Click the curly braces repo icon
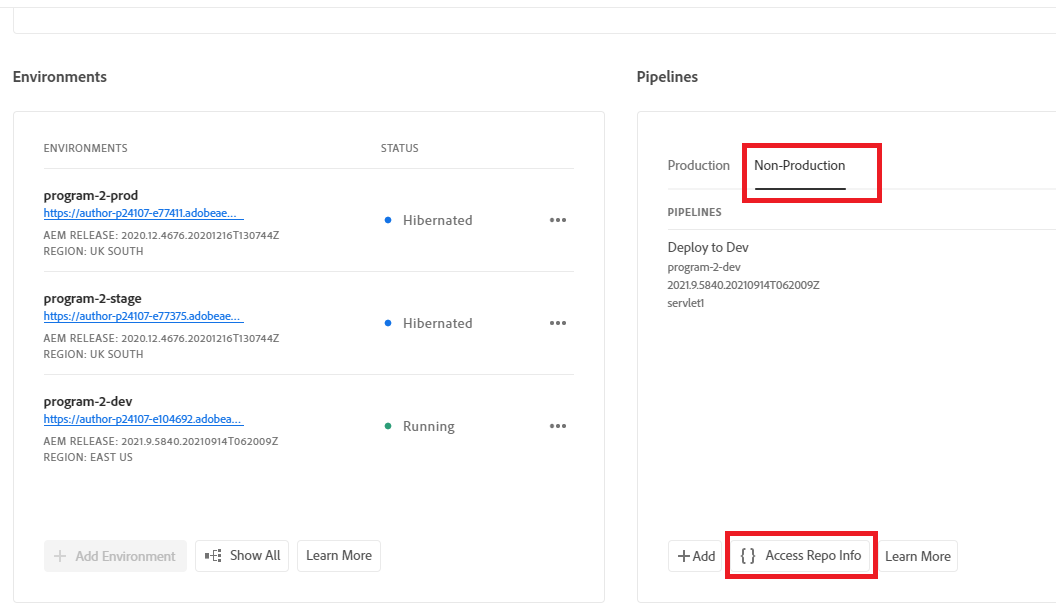1056x605 pixels. [748, 556]
